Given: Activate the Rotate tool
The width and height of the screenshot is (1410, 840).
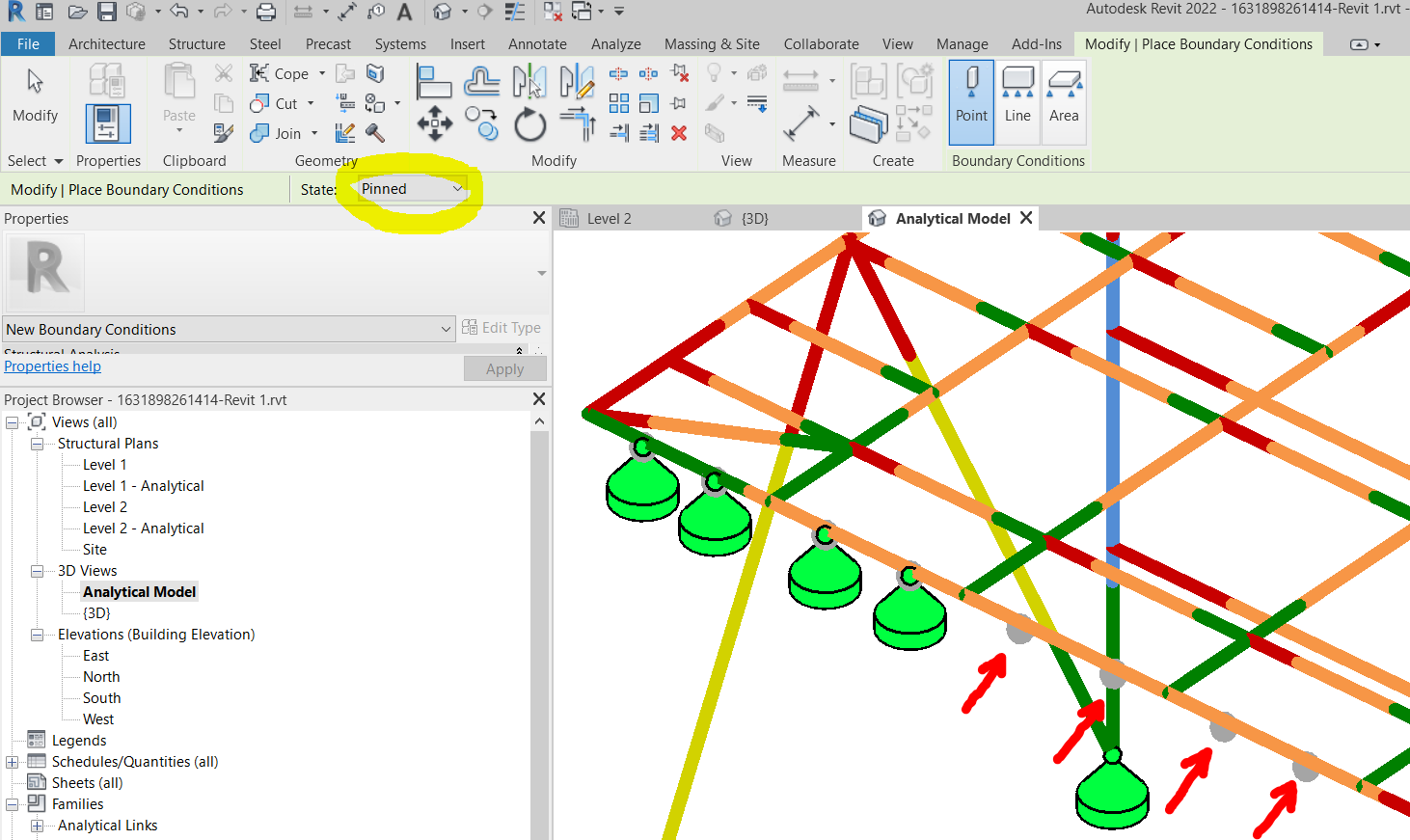Looking at the screenshot, I should [529, 122].
